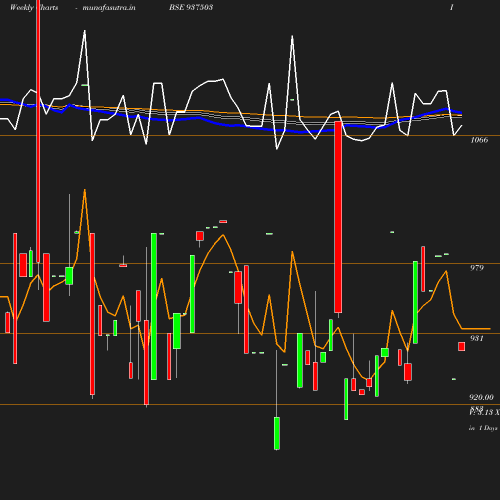The height and width of the screenshot is (500, 500).
Task: Click the 'Weekly charts' title text
Action: click(34, 7)
